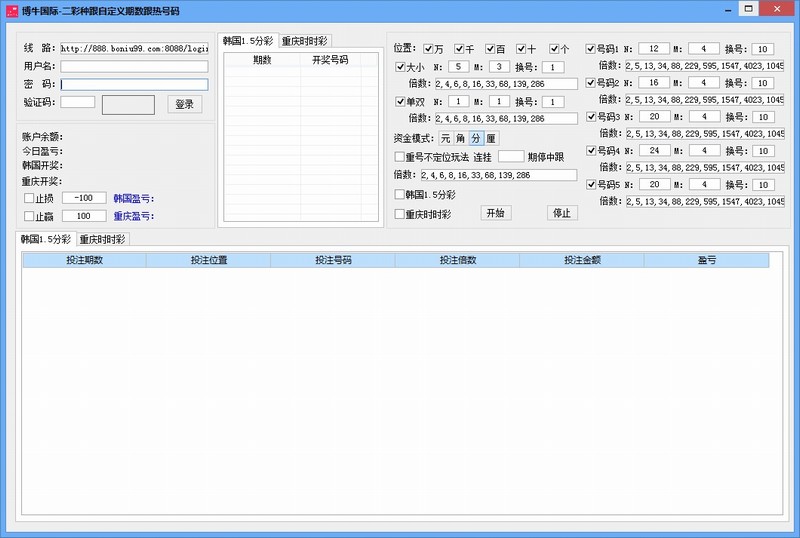Click the 密码 password input field
Screen dimensions: 800x538
point(134,85)
